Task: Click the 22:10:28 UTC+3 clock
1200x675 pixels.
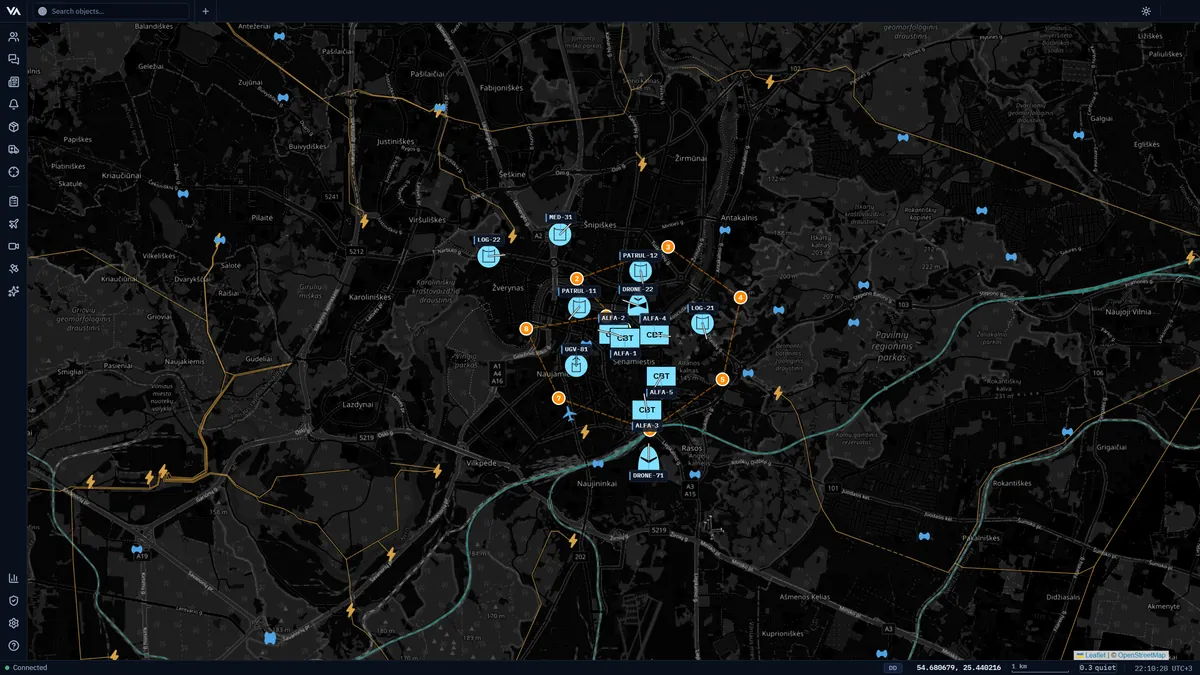Action: point(1161,667)
